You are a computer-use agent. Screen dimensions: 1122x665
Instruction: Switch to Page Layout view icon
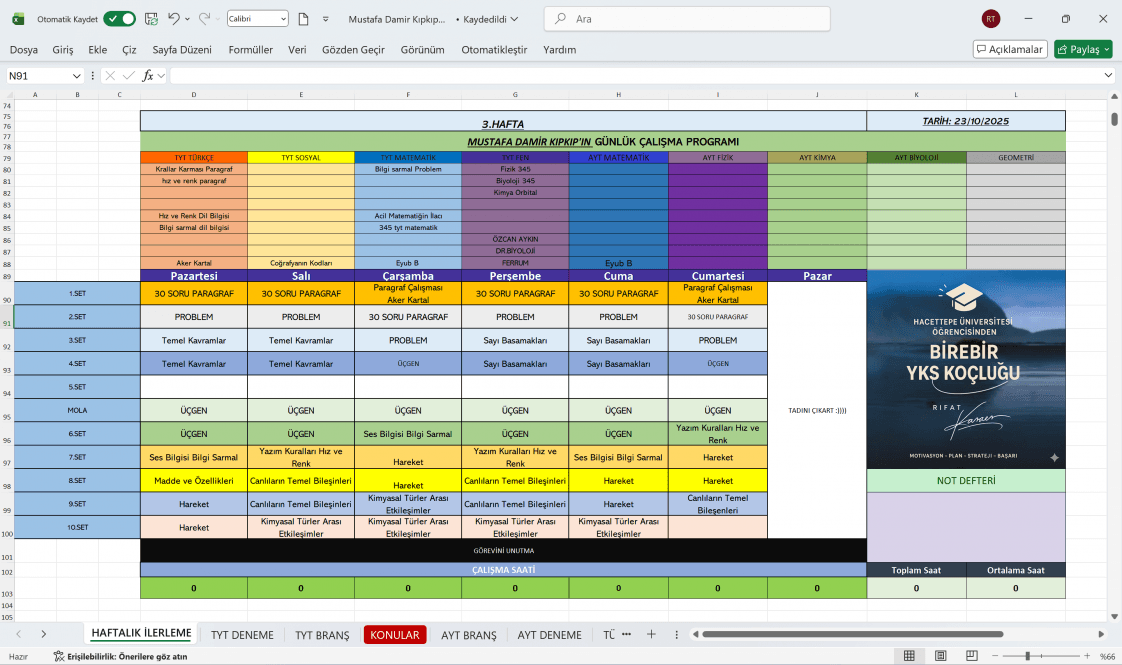940,656
